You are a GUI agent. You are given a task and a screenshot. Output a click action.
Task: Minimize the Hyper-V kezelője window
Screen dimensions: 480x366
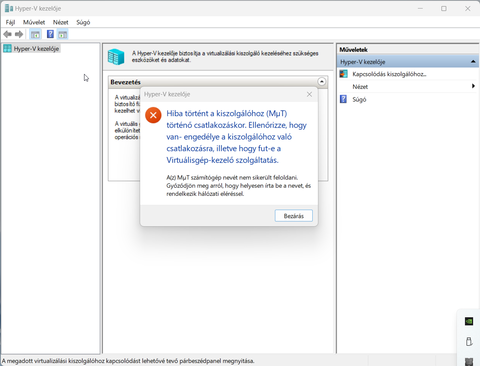click(420, 8)
